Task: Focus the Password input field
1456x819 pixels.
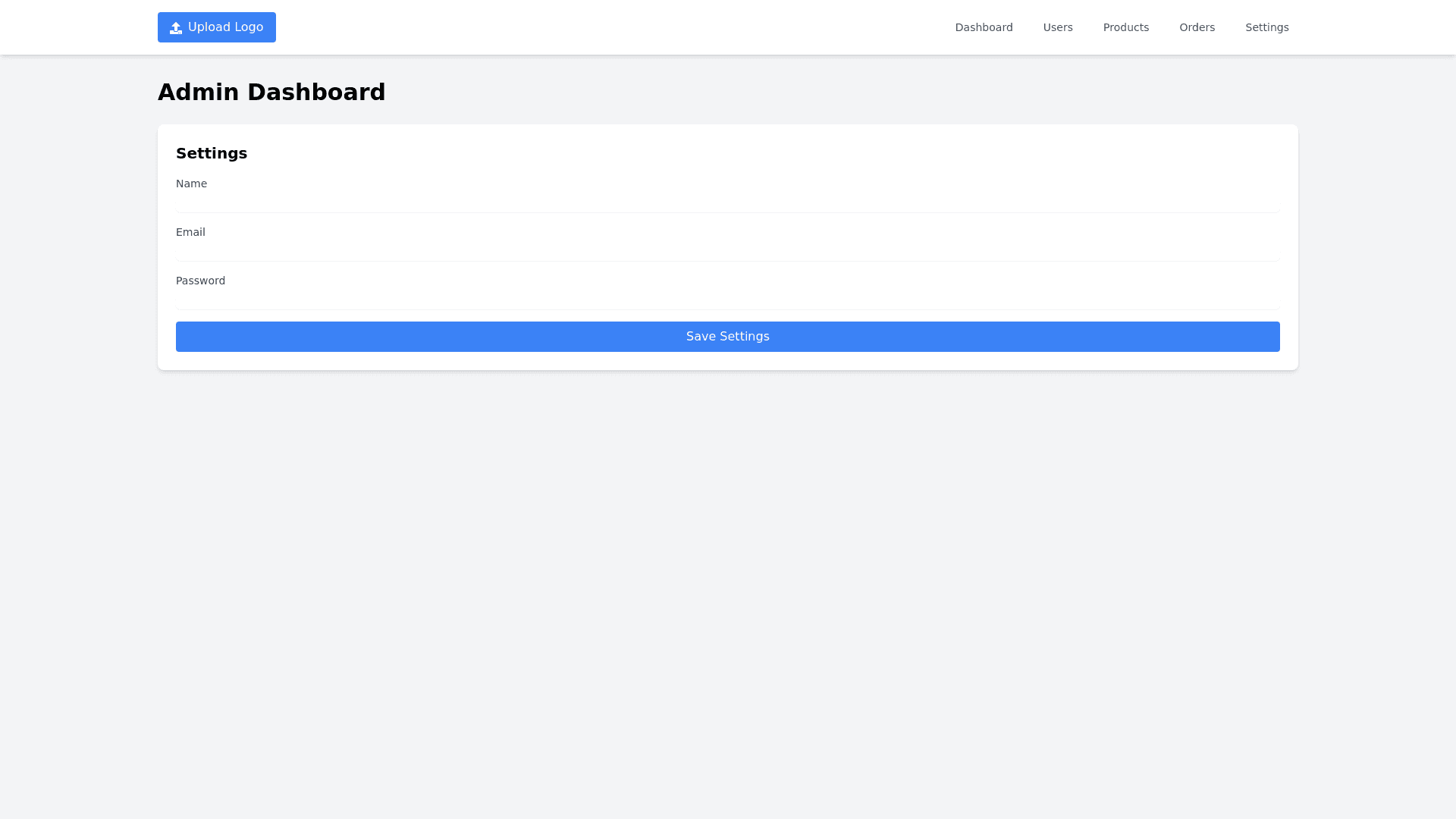Action: click(727, 300)
